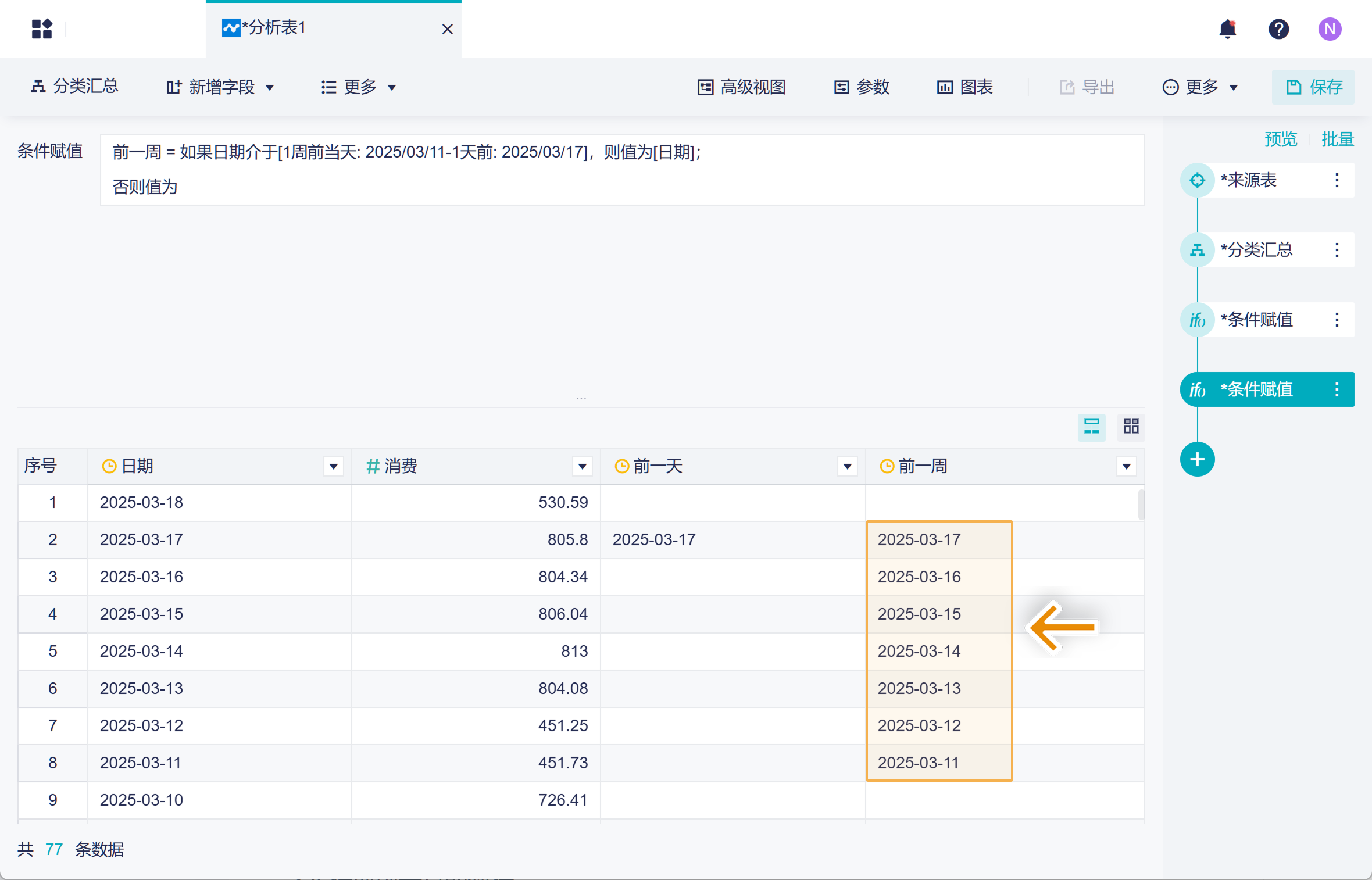Switch to list row view mode
This screenshot has height=880, width=1372.
(1091, 427)
